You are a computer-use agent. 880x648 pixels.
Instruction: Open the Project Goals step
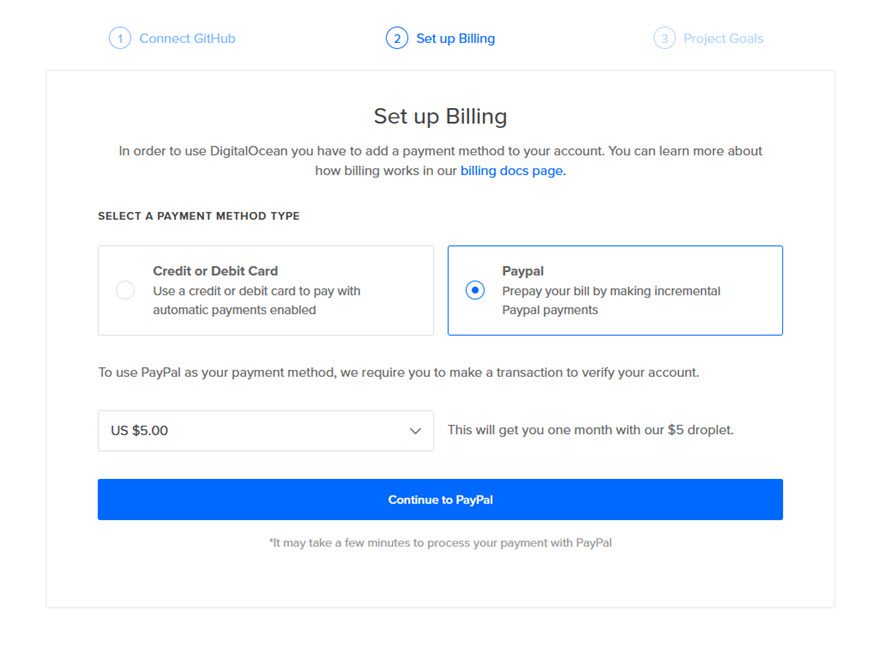click(723, 39)
